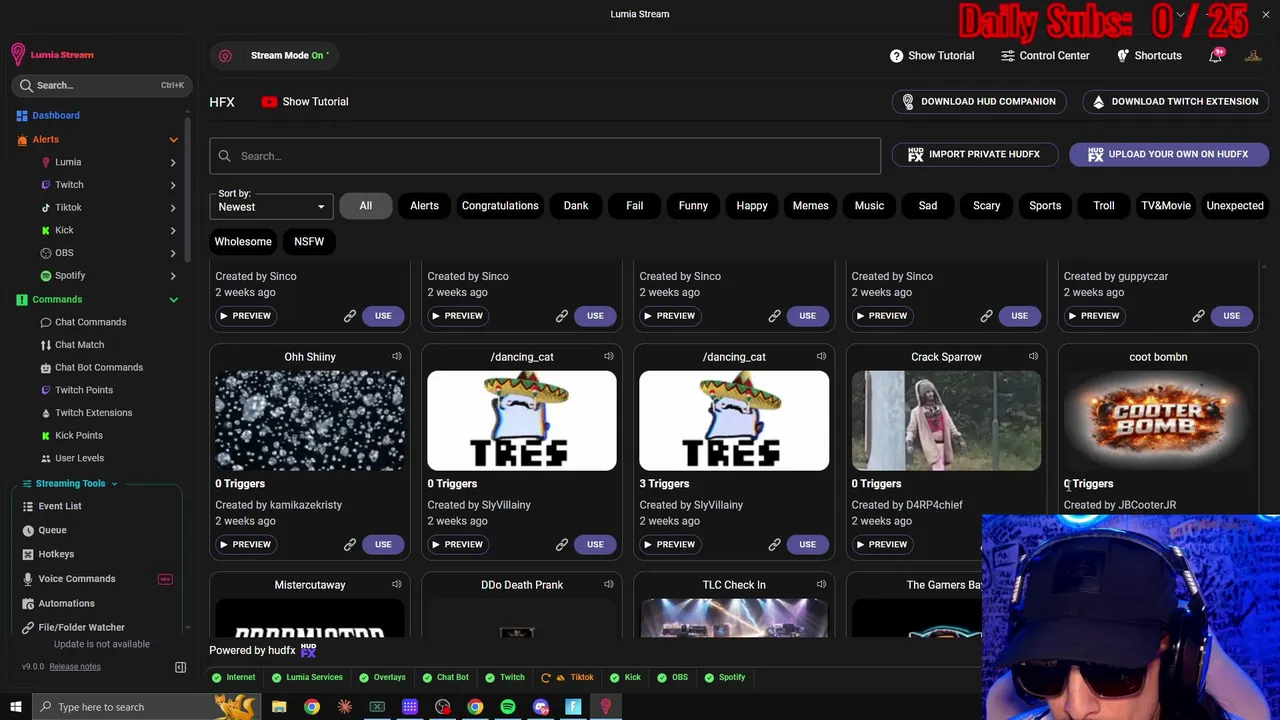Open notifications bell icon
This screenshot has width=1280, height=720.
[1215, 56]
